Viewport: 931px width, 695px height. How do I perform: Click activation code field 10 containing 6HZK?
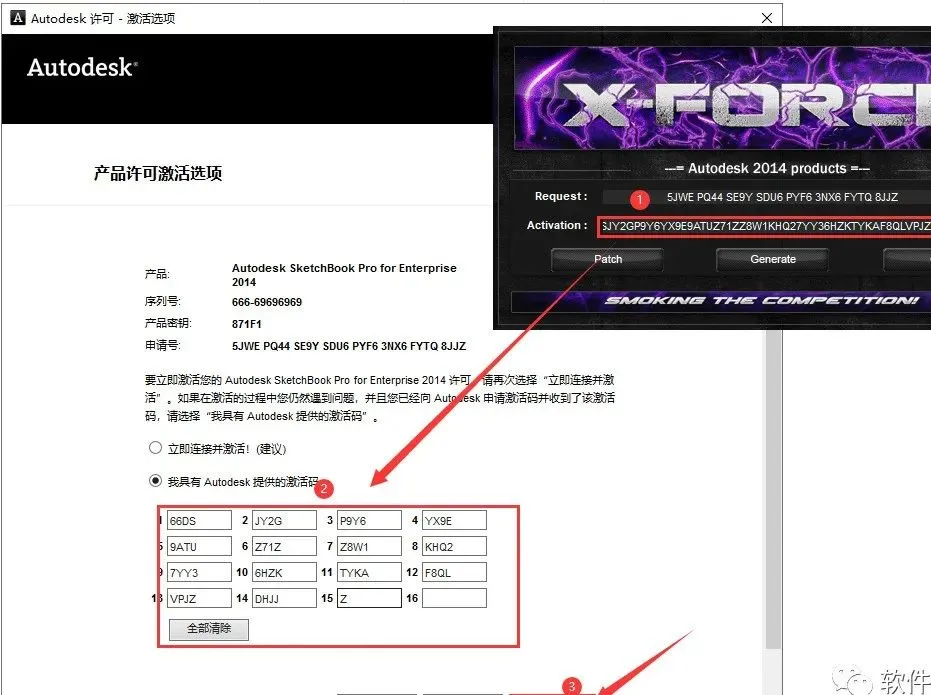pyautogui.click(x=284, y=572)
